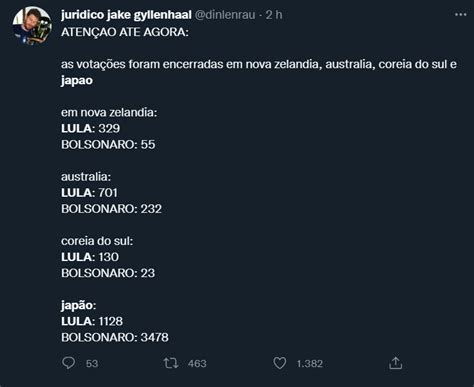Viewport: 474px width, 387px height.
Task: Select the 53 replies count
Action: pyautogui.click(x=92, y=363)
